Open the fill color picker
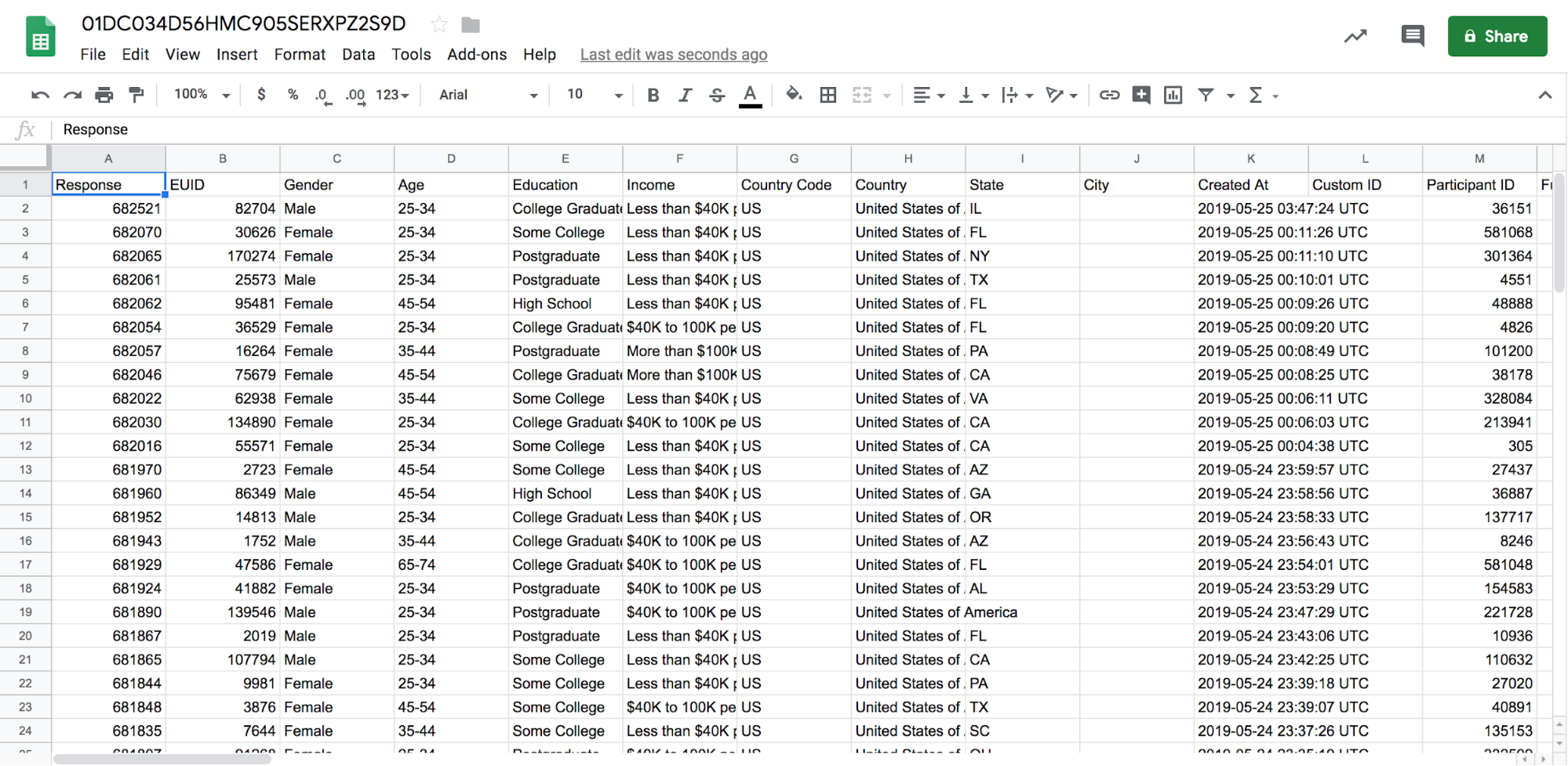This screenshot has width=1568, height=766. click(x=794, y=95)
